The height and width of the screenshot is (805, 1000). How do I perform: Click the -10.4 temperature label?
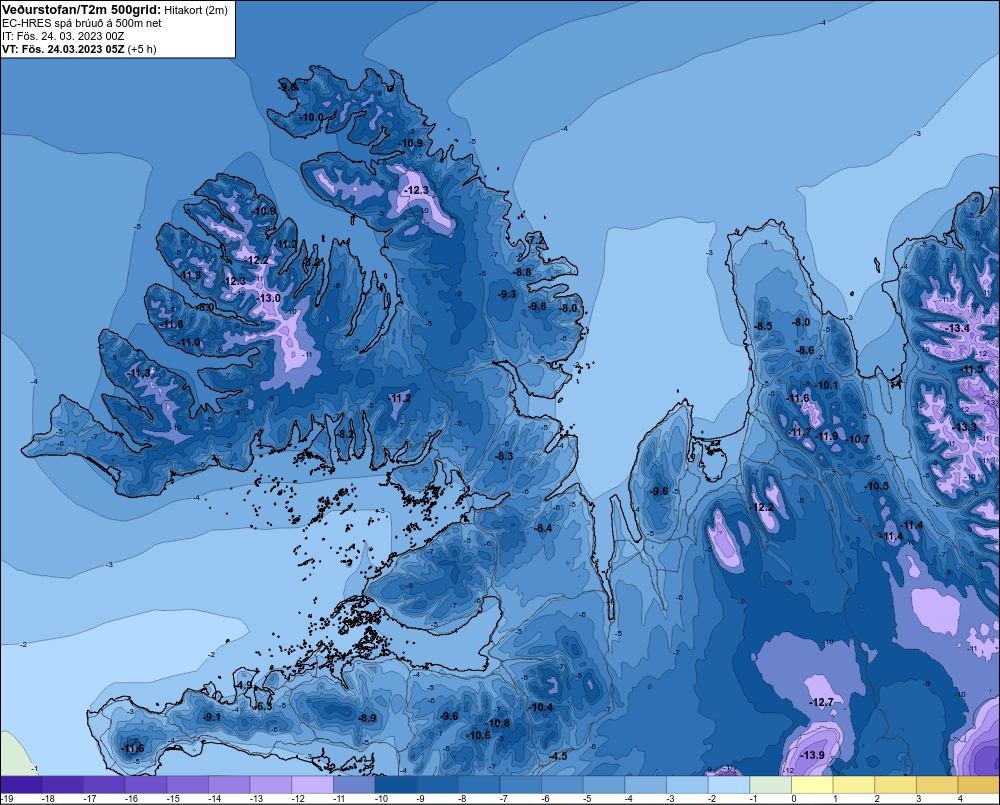pyautogui.click(x=541, y=707)
